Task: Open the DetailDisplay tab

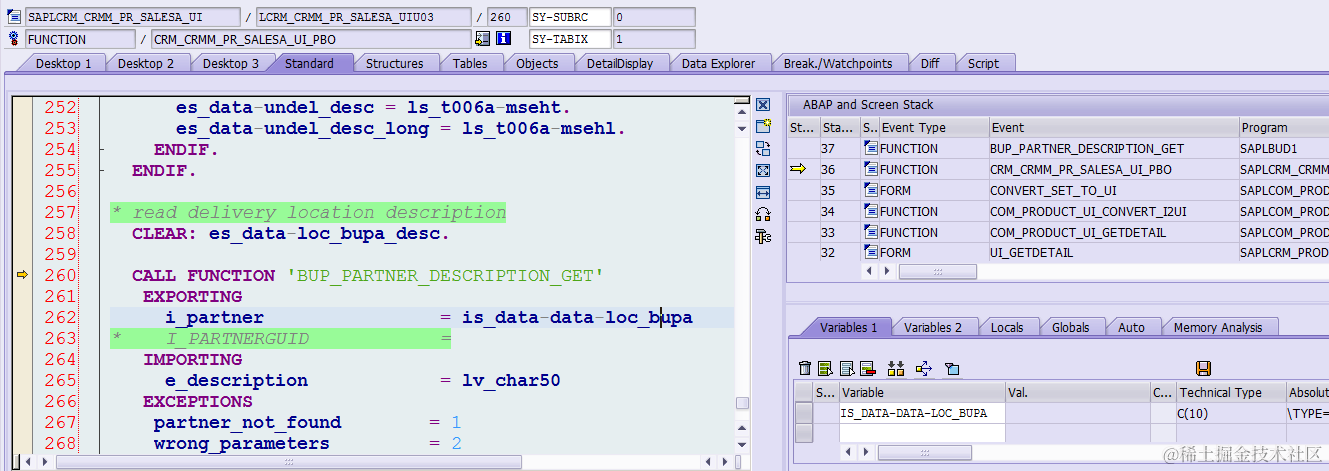Action: pyautogui.click(x=620, y=63)
